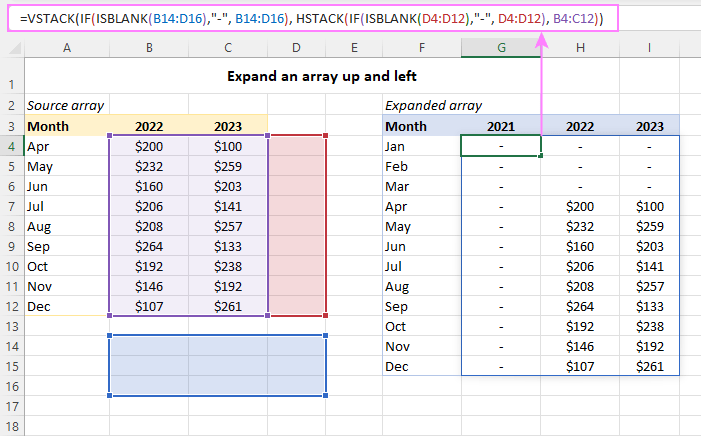Click the title "Expand an array up and left"
This screenshot has width=701, height=436.
[x=322, y=76]
